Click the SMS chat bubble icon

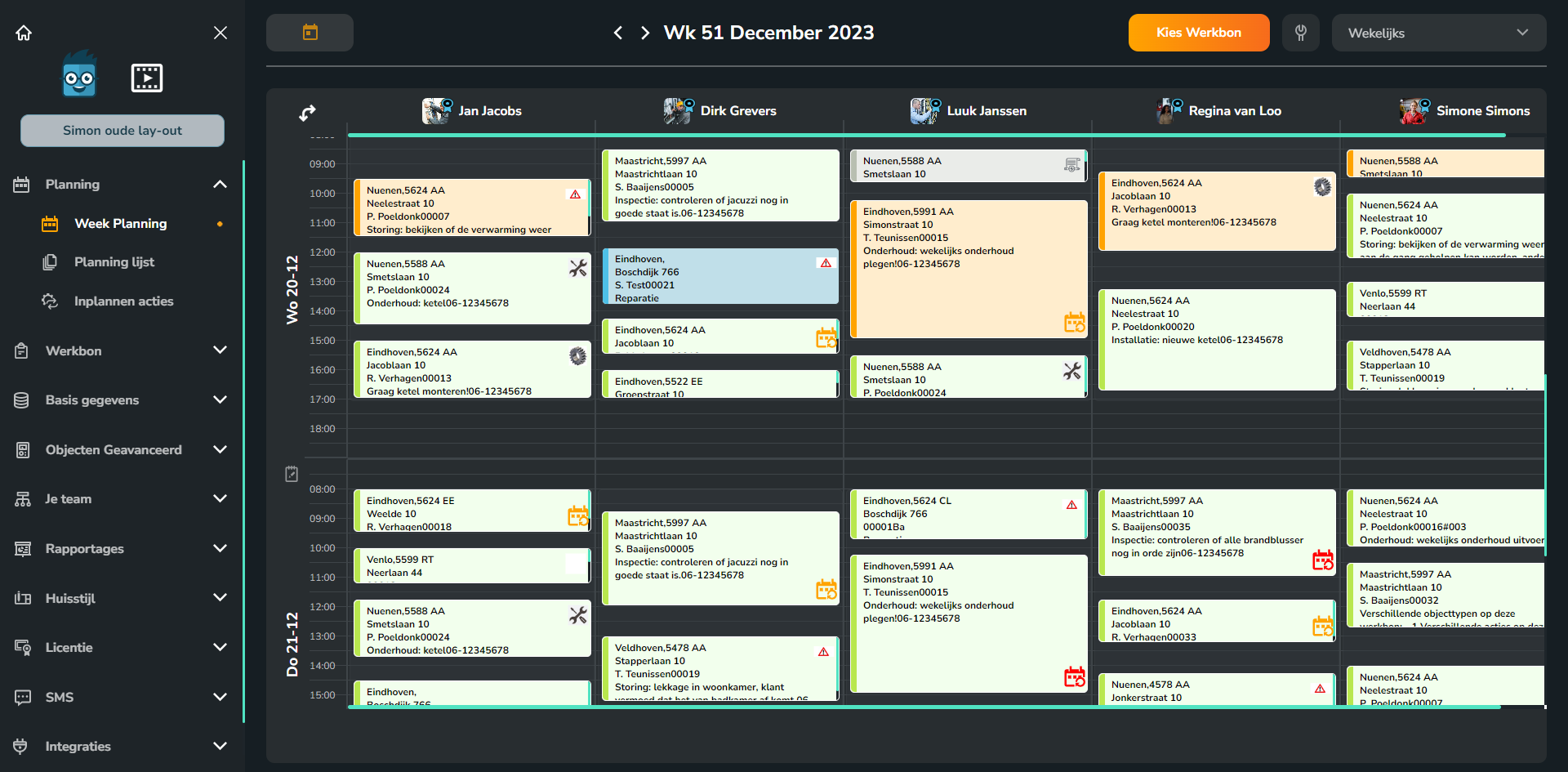coord(23,698)
